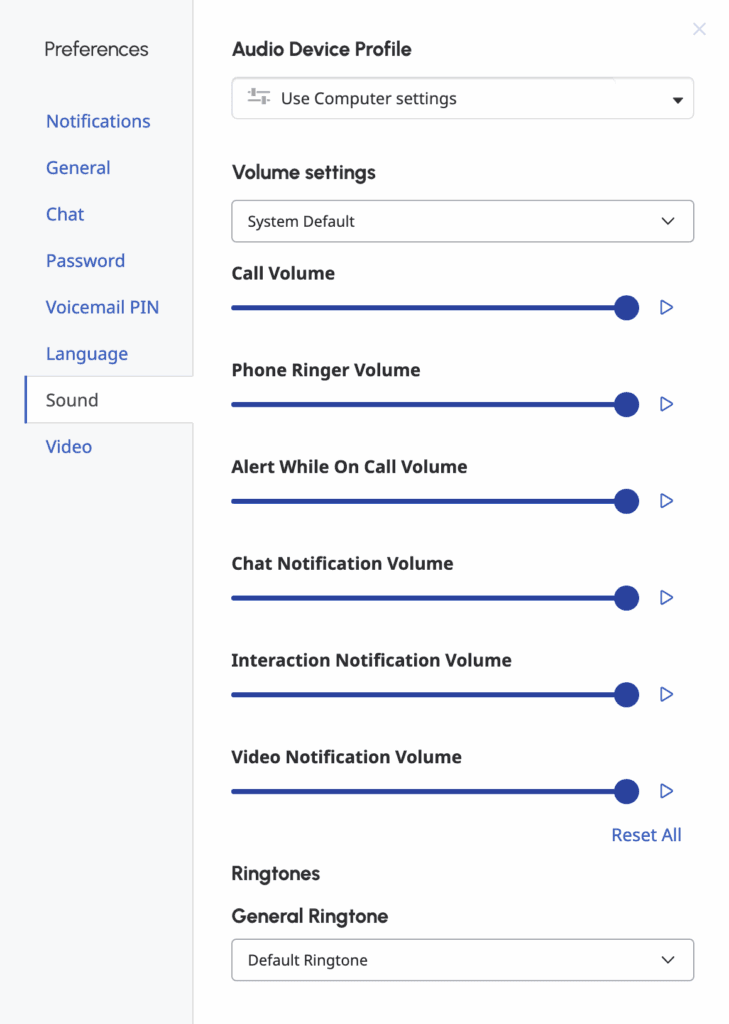Switch to the Sound preferences tab
Viewport: 729px width, 1024px height.
tap(71, 399)
